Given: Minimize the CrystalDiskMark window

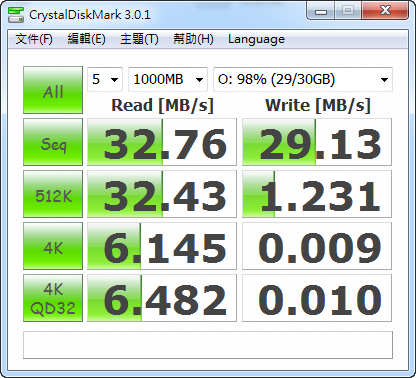Looking at the screenshot, I should pyautogui.click(x=321, y=11).
